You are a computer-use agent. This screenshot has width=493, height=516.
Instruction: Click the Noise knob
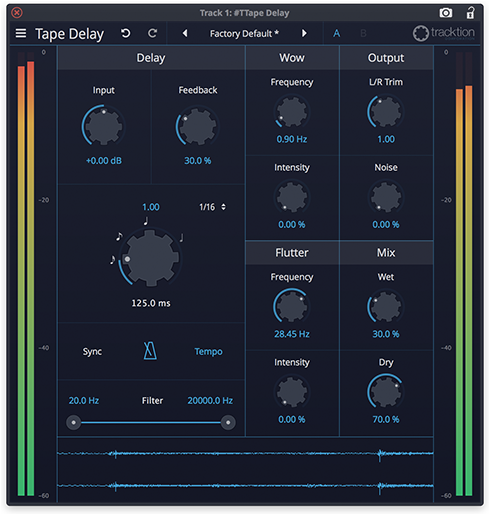[386, 197]
